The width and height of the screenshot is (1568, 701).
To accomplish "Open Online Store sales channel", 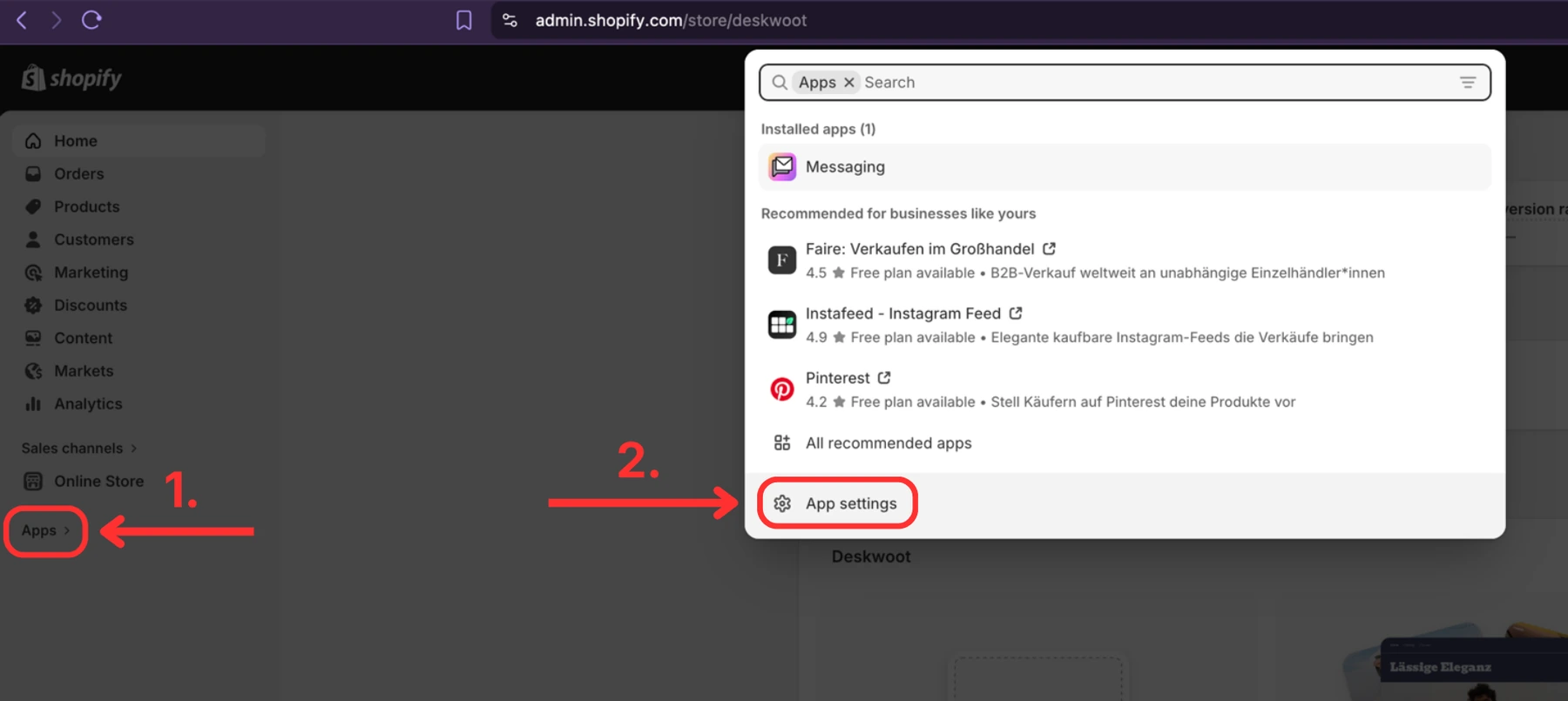I will [98, 482].
